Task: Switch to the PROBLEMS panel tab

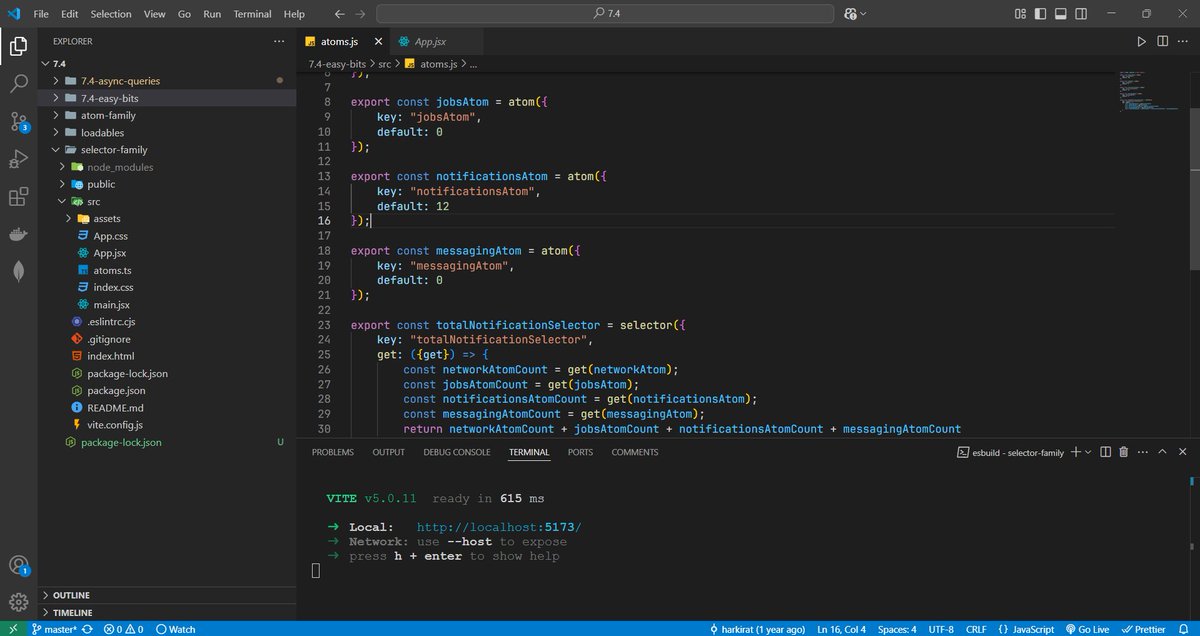Action: 332,451
